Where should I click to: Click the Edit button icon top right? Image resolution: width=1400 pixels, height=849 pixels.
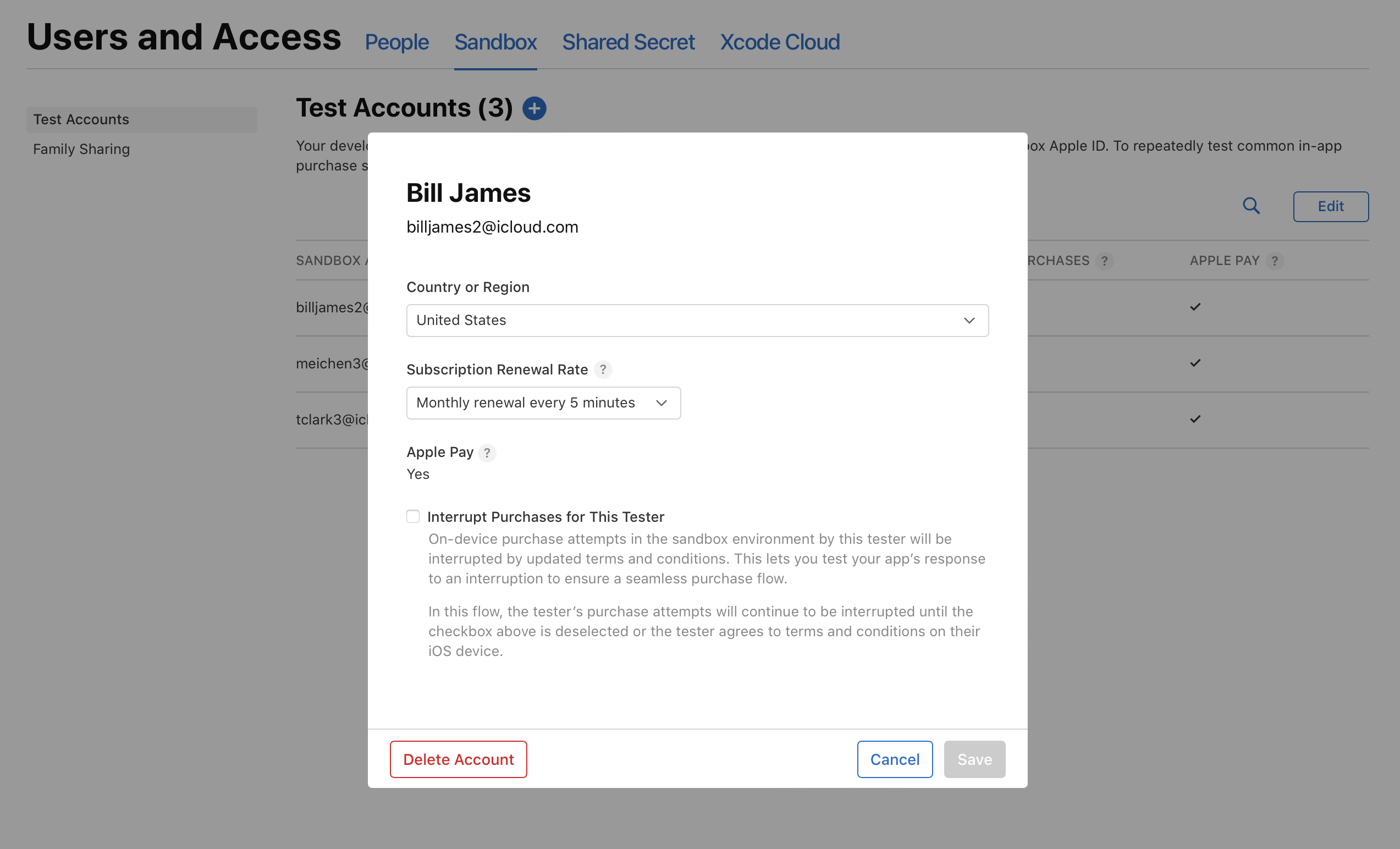pos(1330,206)
